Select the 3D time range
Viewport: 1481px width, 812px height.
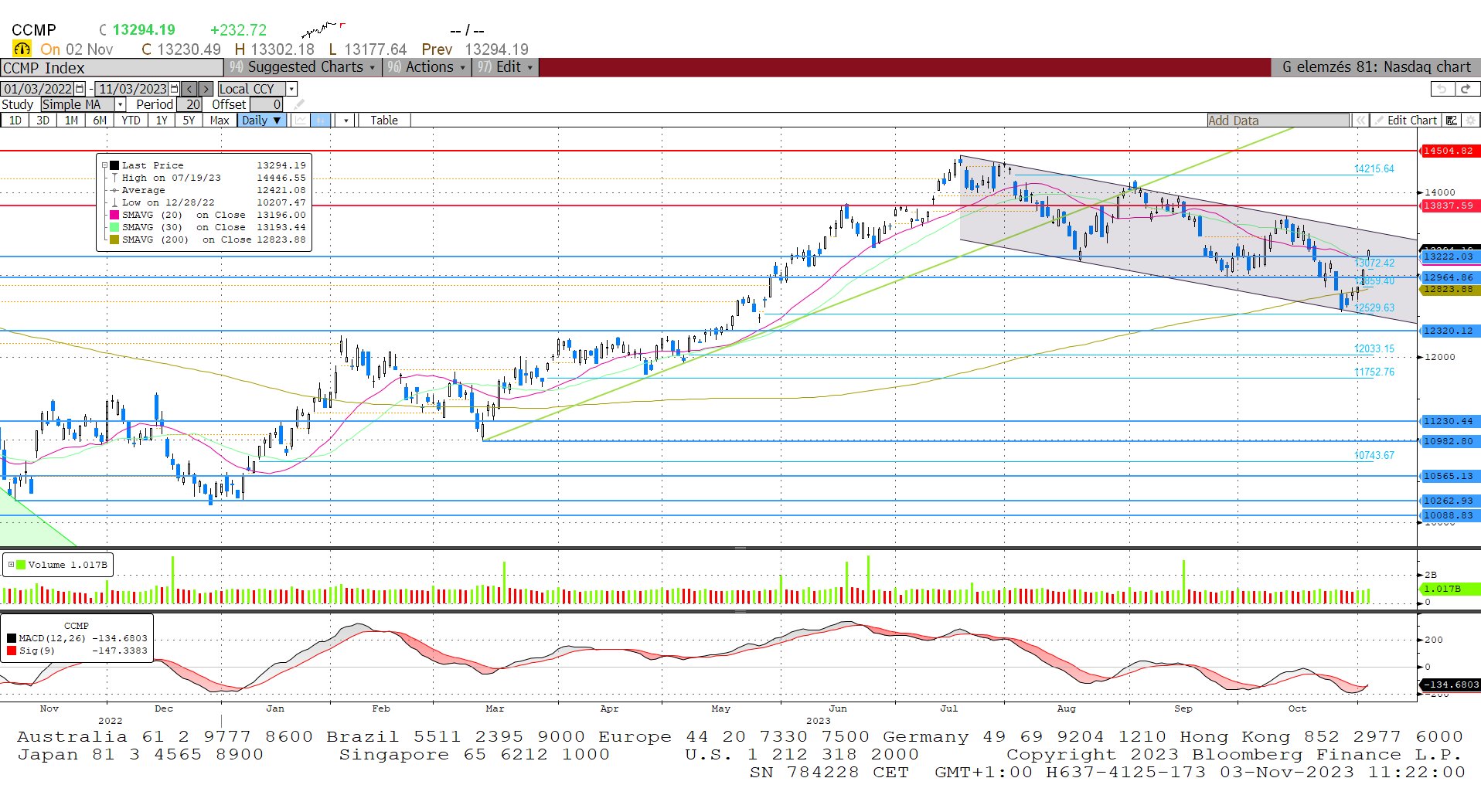(x=43, y=121)
